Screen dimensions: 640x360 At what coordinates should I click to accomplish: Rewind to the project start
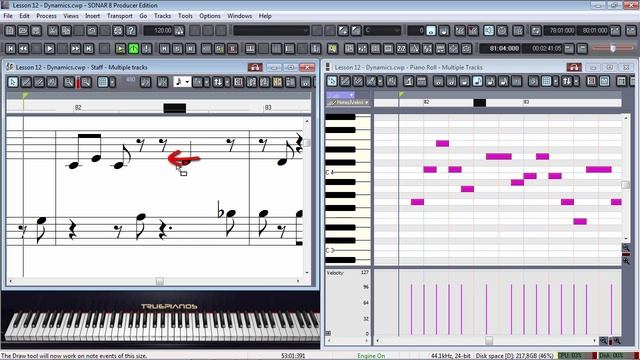[x=10, y=49]
